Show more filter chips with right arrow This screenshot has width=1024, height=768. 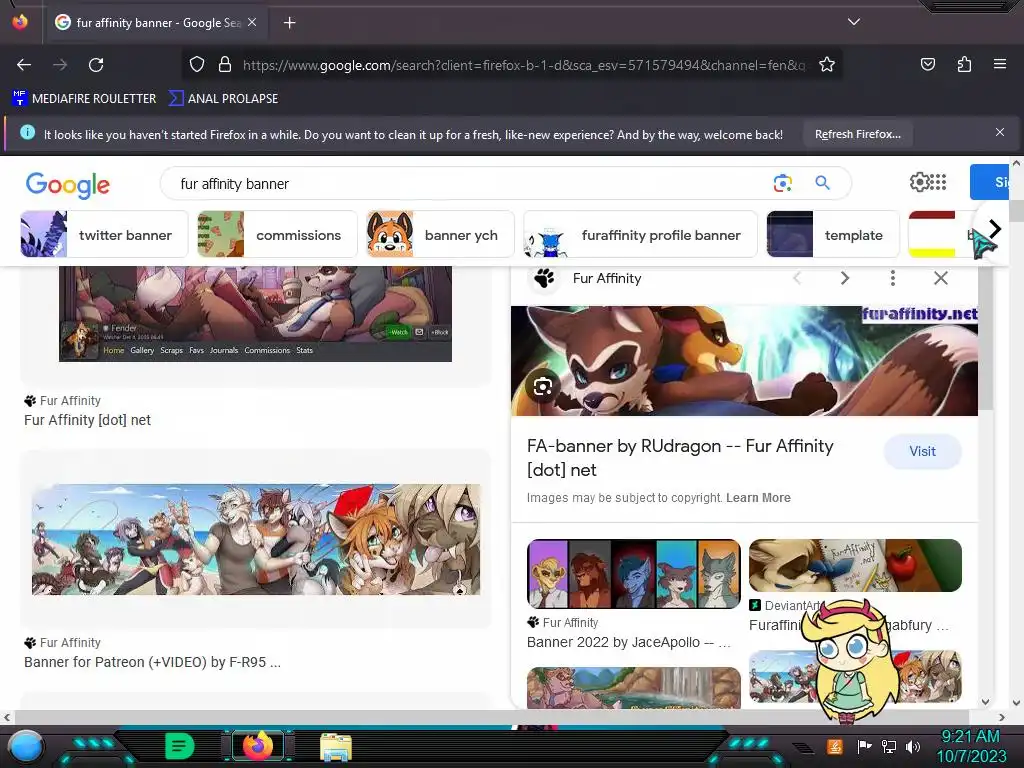pyautogui.click(x=995, y=229)
